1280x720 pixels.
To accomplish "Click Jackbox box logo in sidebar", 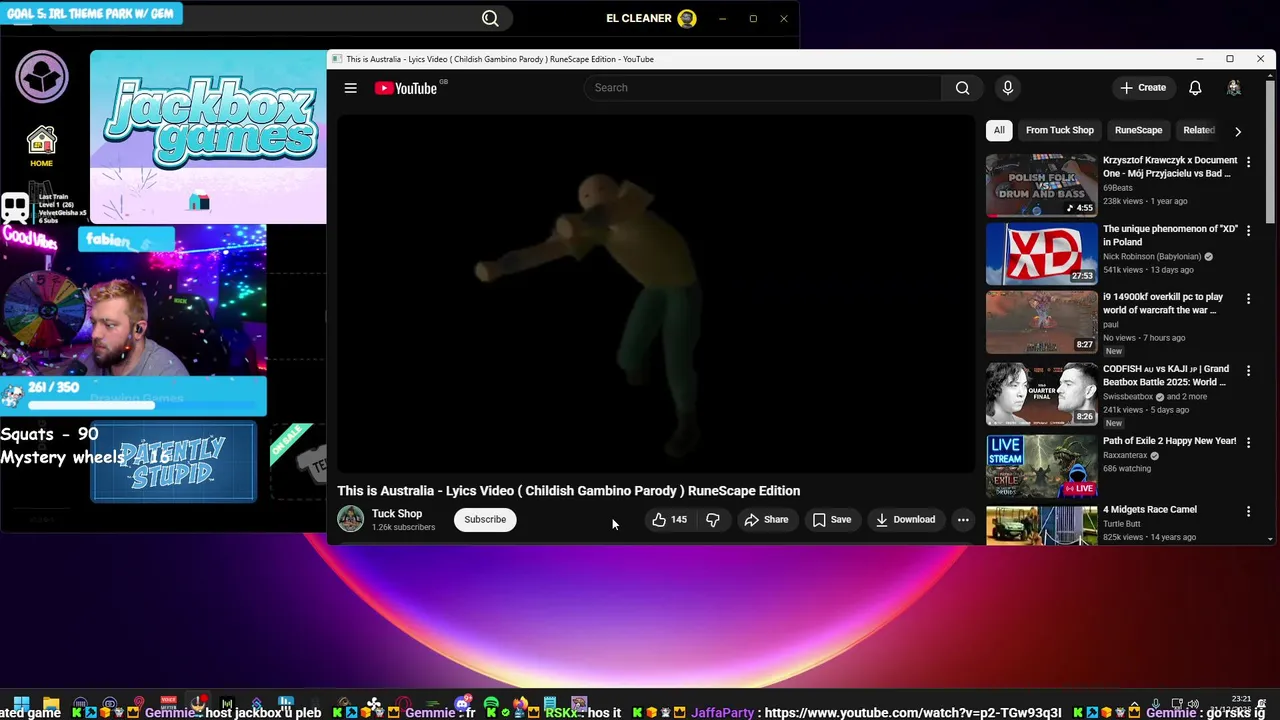I will (x=41, y=77).
